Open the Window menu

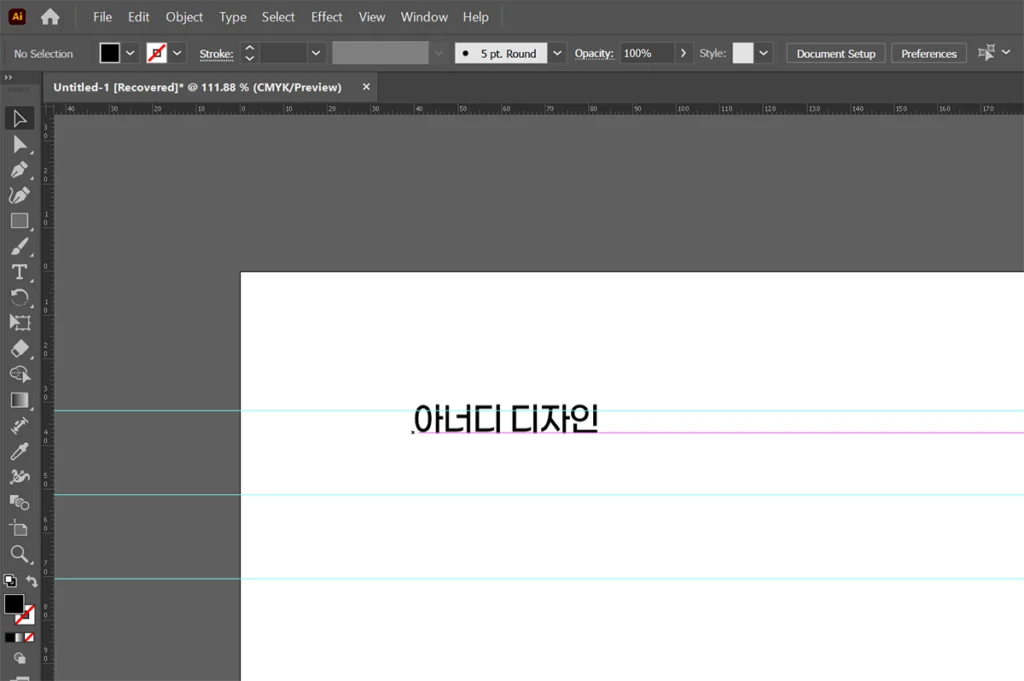[x=424, y=17]
